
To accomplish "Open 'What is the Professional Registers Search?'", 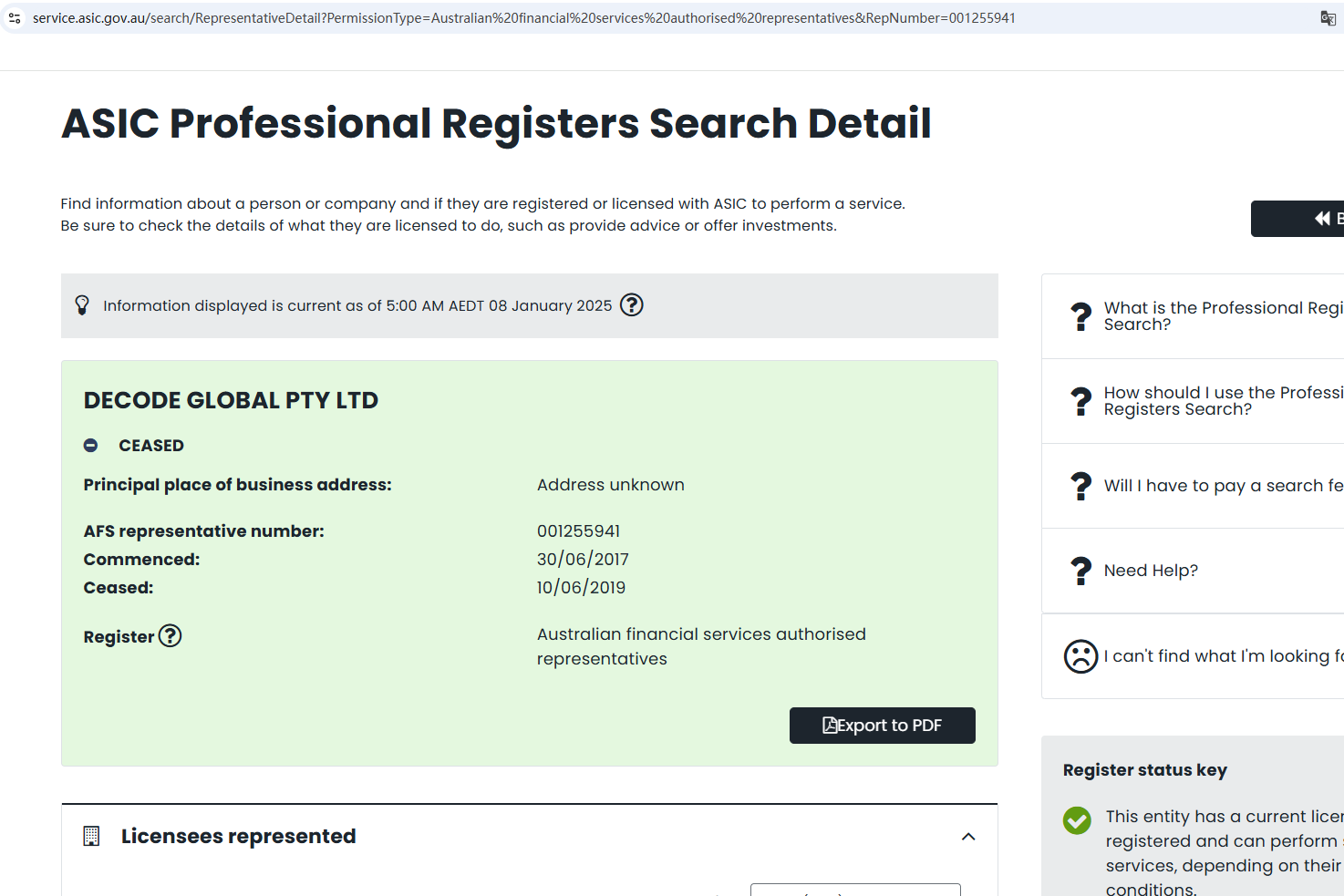I will 1222,315.
